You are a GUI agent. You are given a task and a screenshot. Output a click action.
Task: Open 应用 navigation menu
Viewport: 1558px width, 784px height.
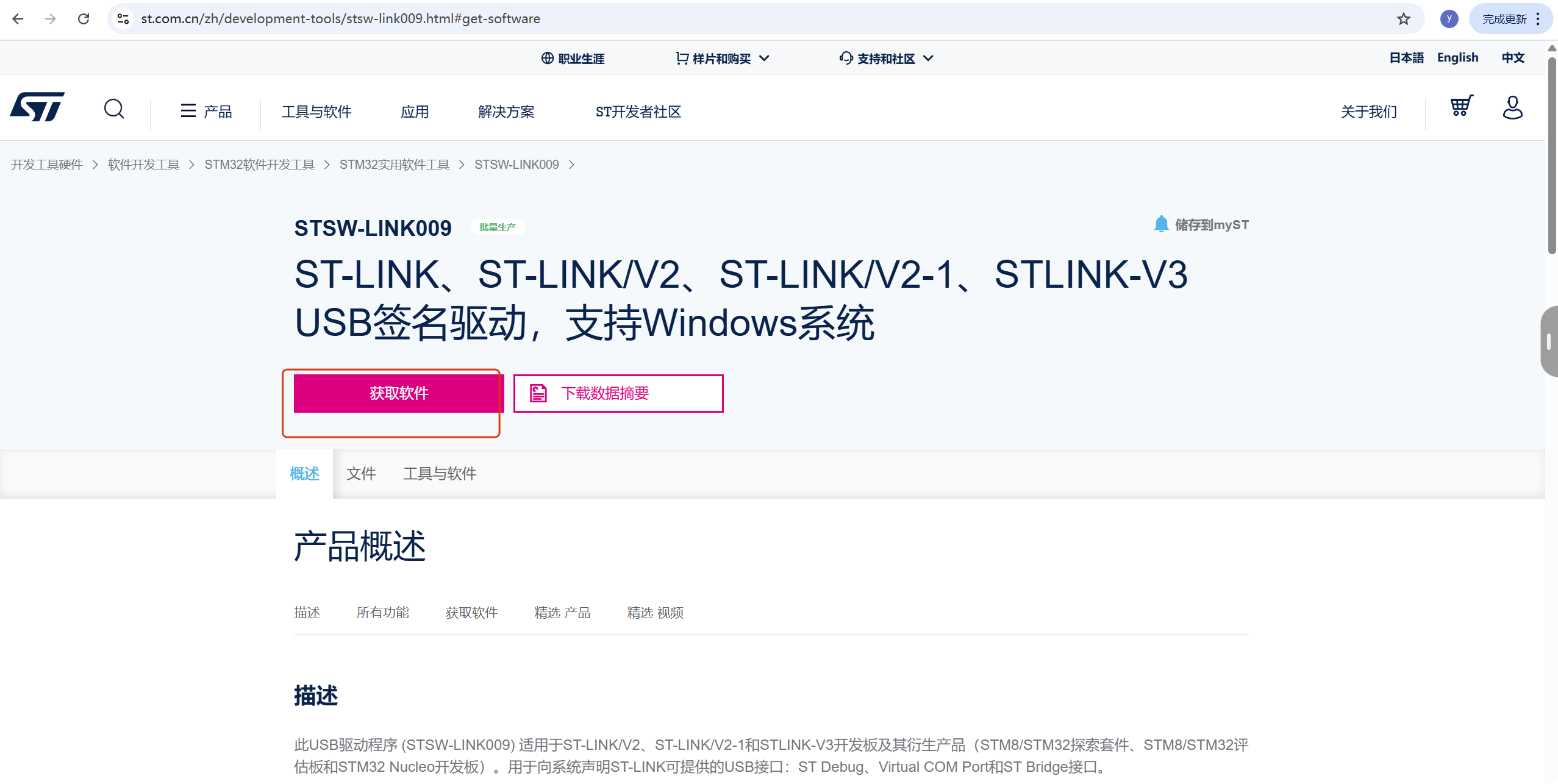pos(415,112)
